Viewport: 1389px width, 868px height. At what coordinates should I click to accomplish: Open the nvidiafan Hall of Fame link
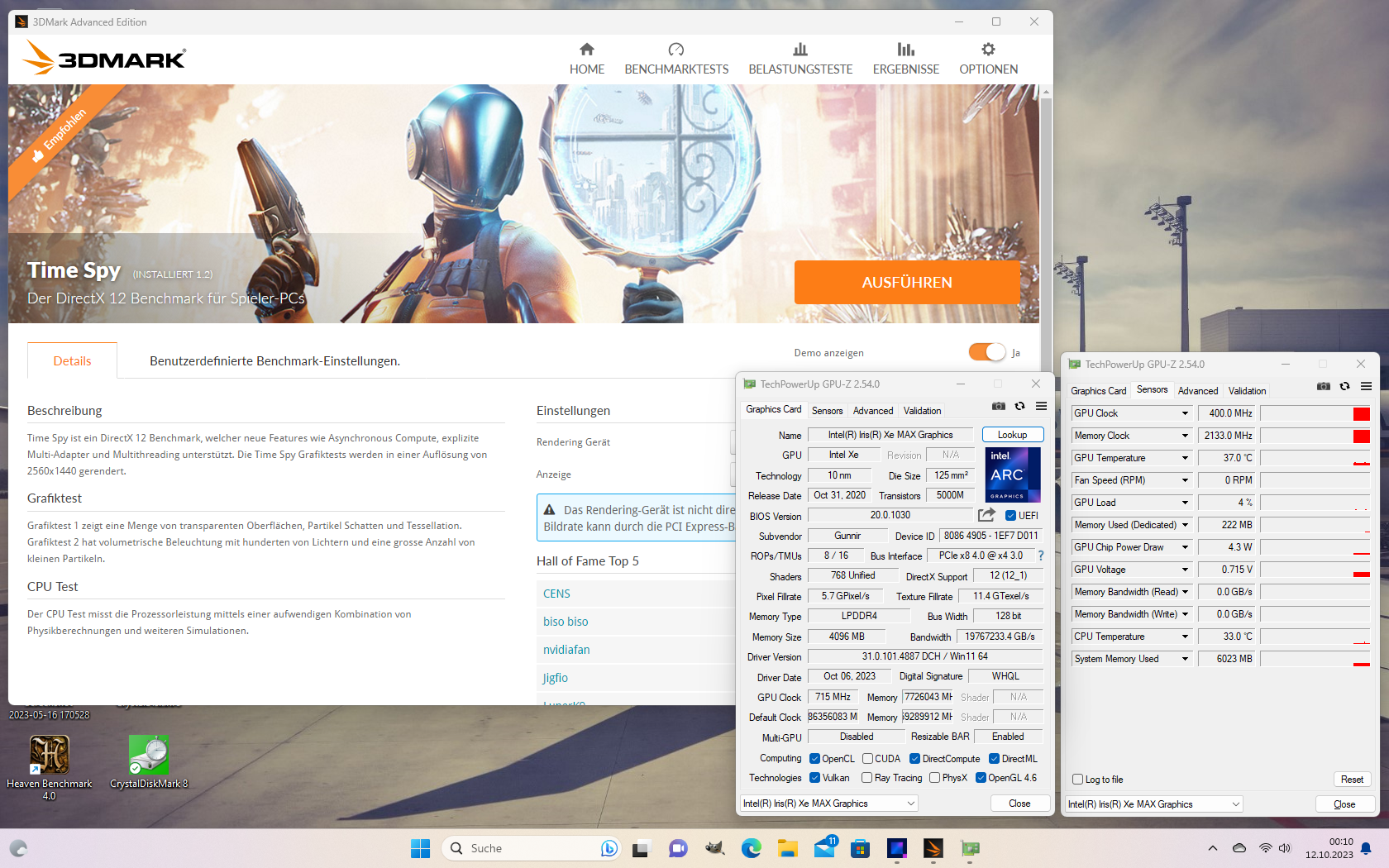[x=566, y=650]
